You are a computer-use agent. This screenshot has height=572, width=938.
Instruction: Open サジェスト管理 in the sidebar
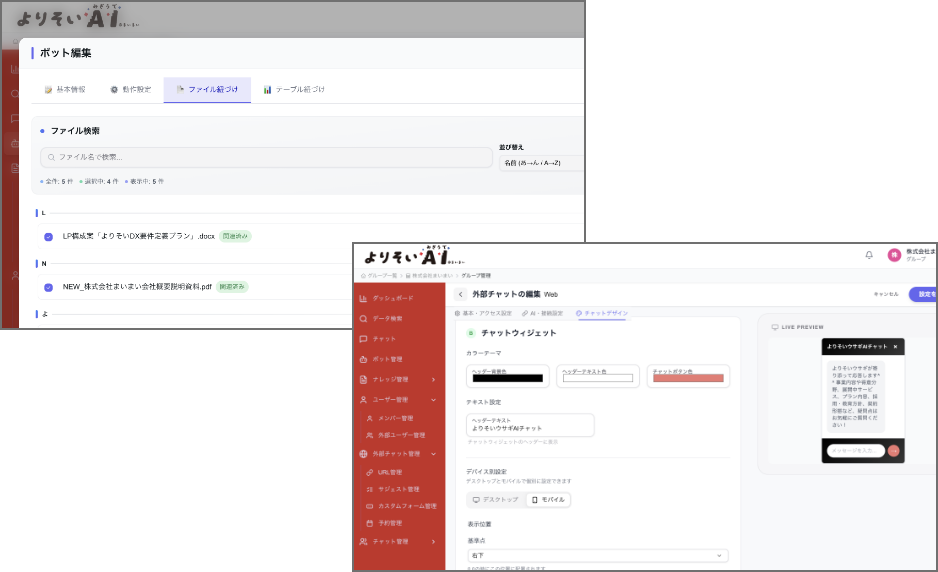point(399,489)
